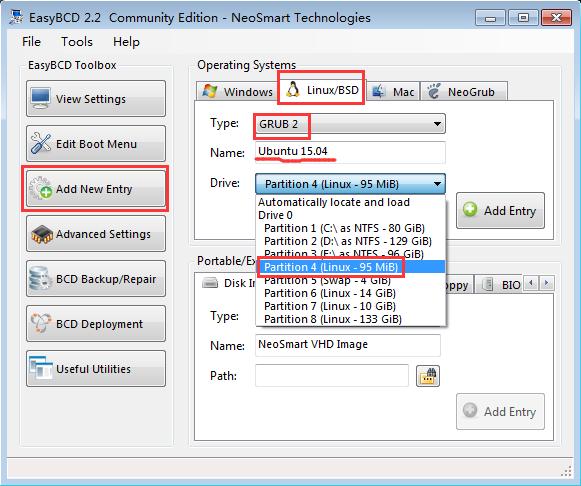Screen dimensions: 581x486
Task: Click the Tux penguin icon on Linux/BSD tab
Action: tap(293, 89)
